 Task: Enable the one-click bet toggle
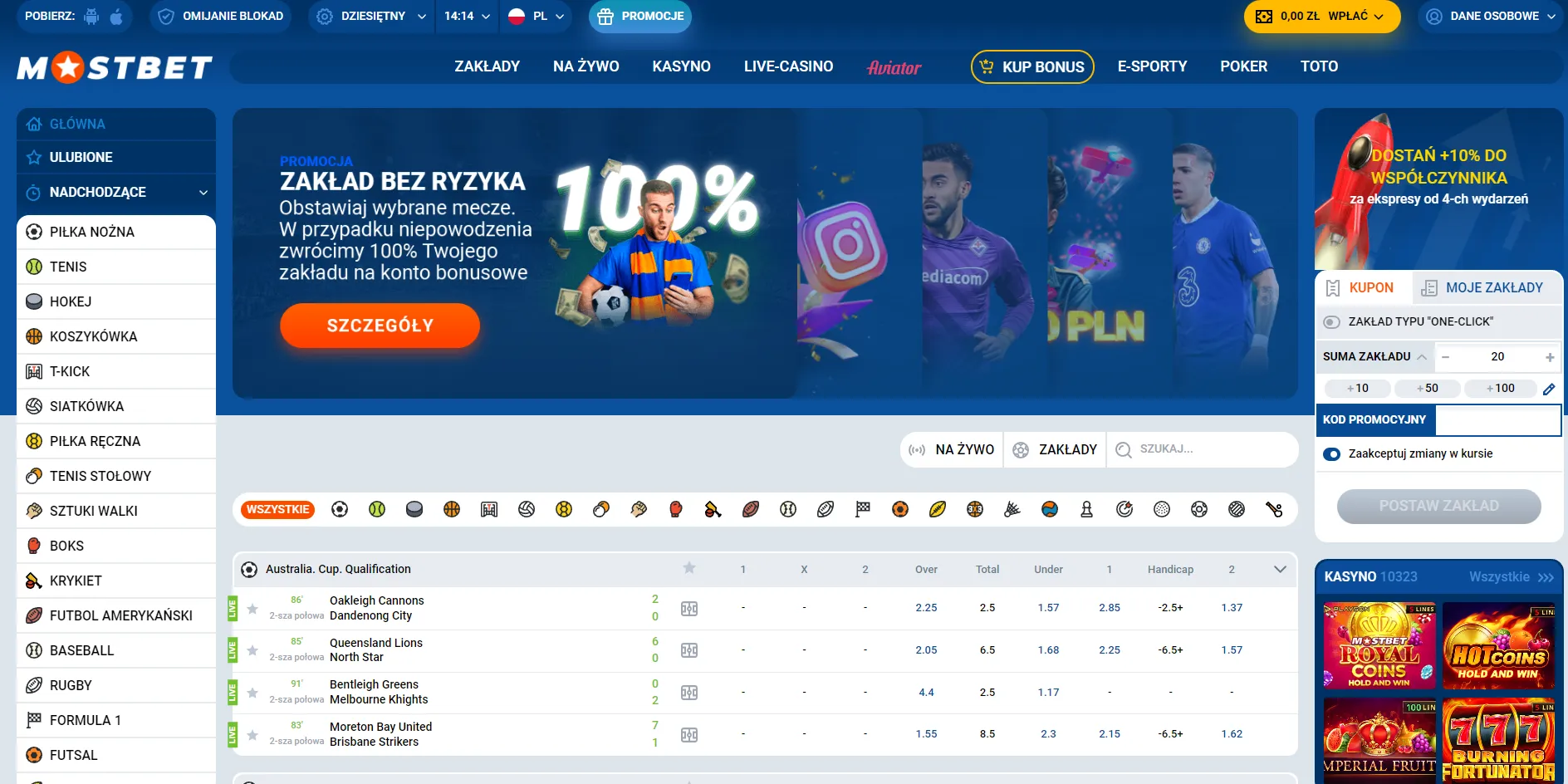coord(1331,321)
